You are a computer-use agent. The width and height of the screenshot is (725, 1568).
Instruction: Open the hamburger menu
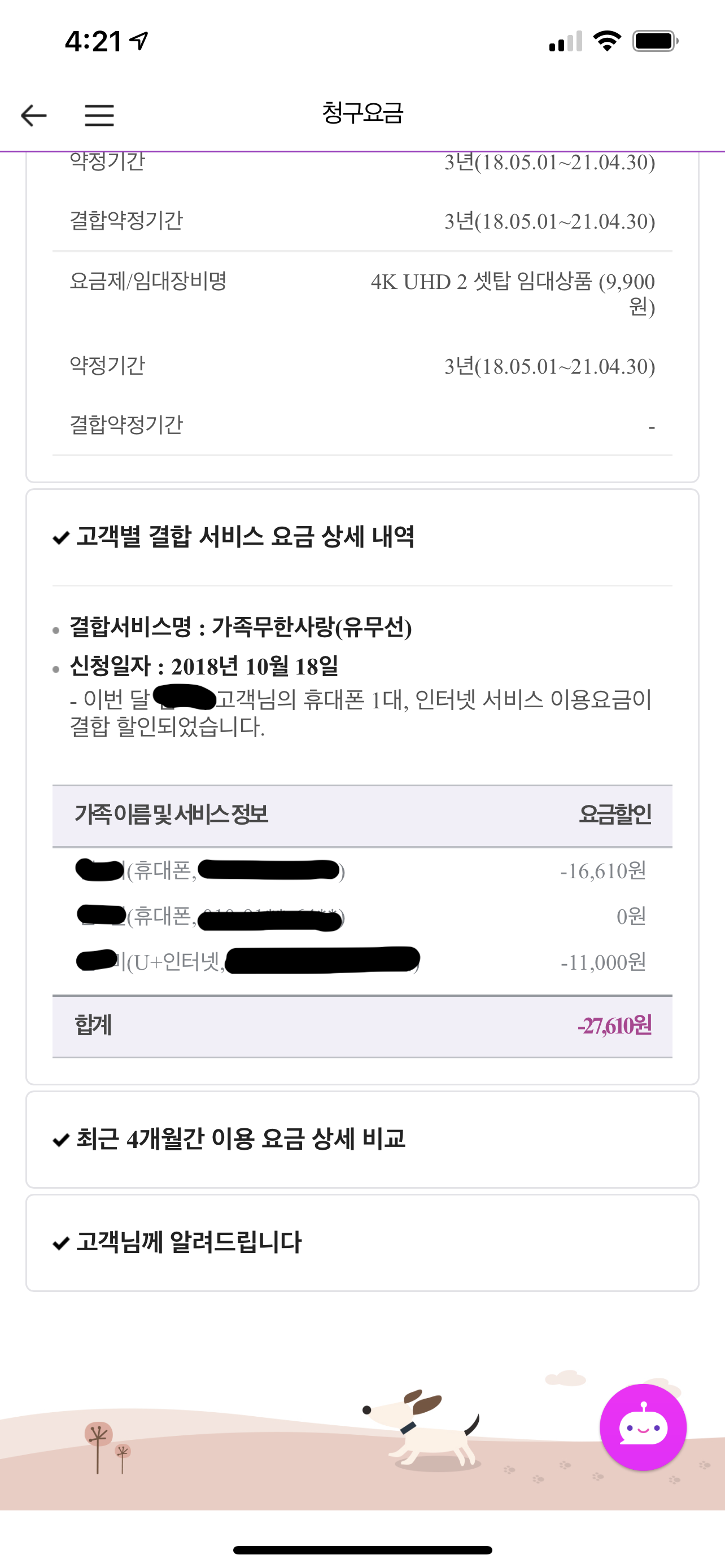[99, 115]
